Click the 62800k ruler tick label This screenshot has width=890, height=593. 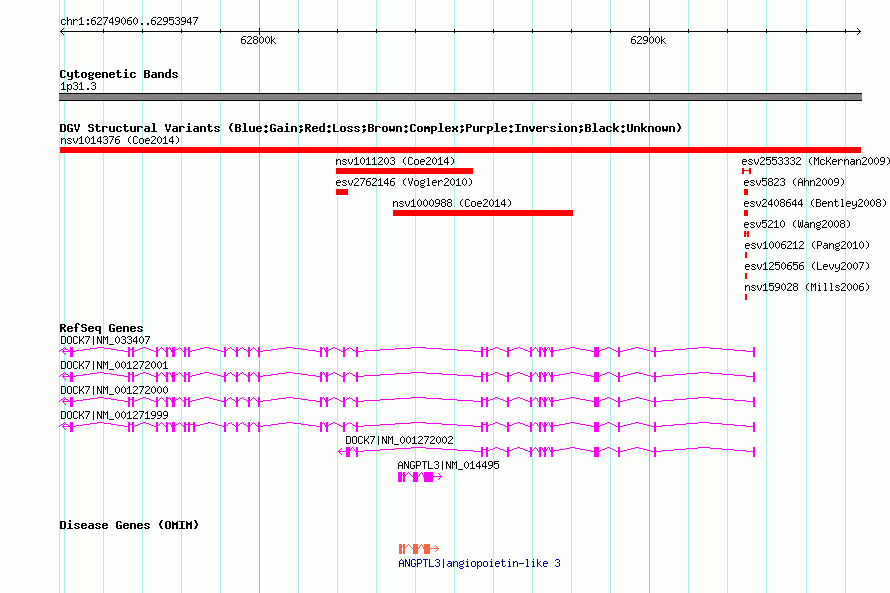point(258,40)
